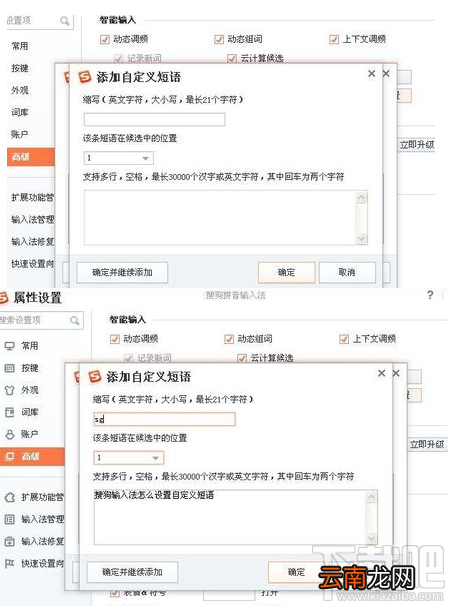The width and height of the screenshot is (452, 606).
Task: Toggle 动态调频 checkbox in upper settings window
Action: tap(105, 39)
